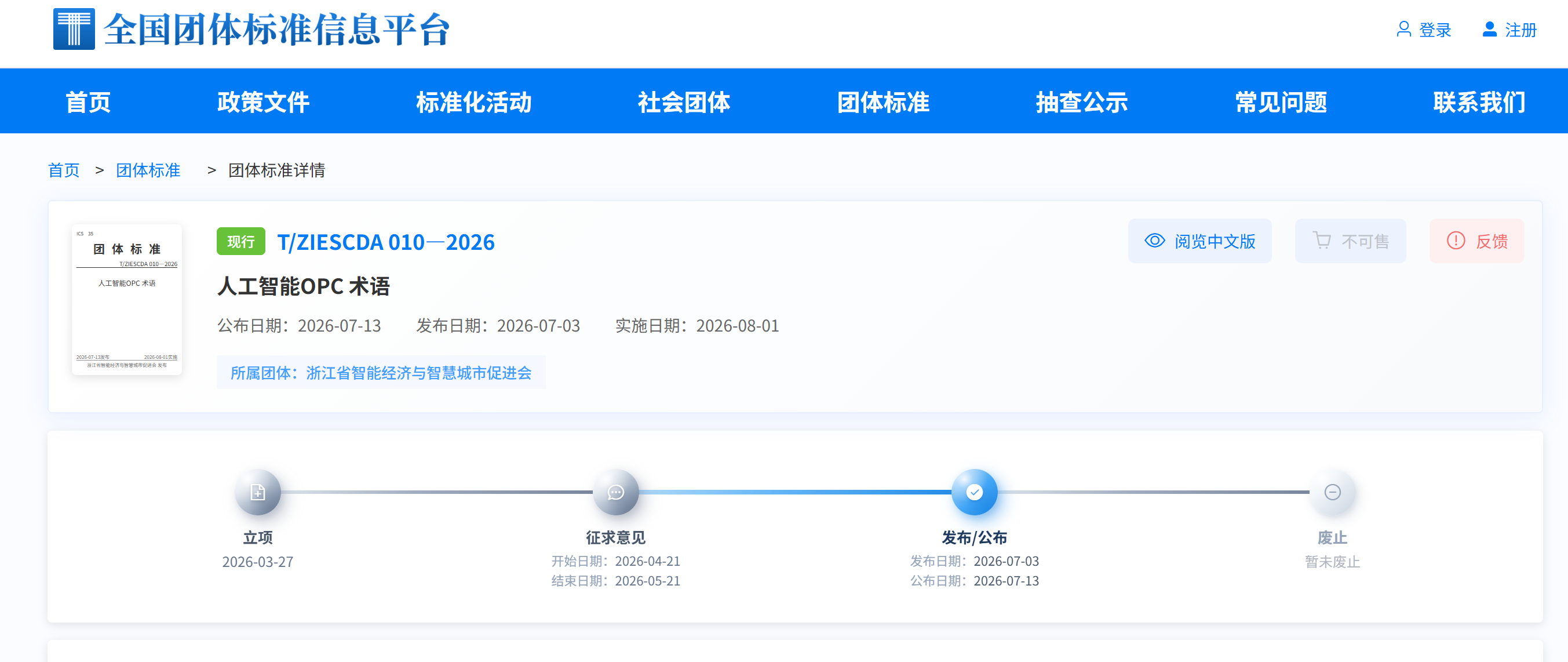Open the 联系我们 navigation menu
The image size is (1568, 662).
click(1480, 101)
